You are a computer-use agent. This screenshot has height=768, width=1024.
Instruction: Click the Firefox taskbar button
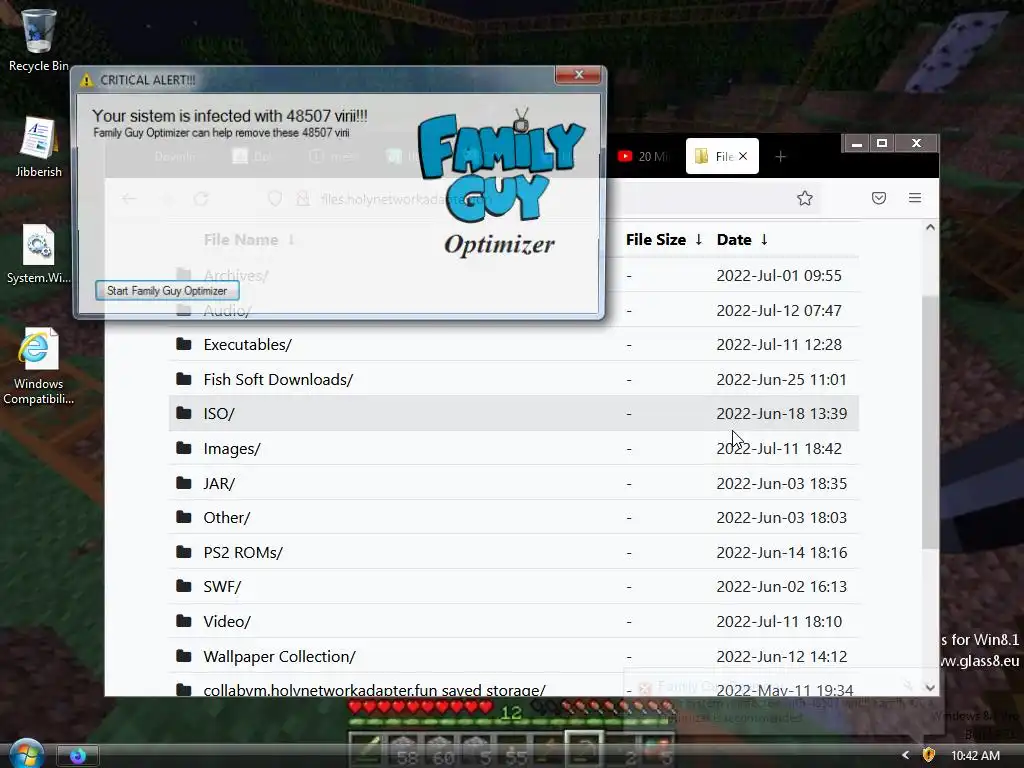coord(78,756)
